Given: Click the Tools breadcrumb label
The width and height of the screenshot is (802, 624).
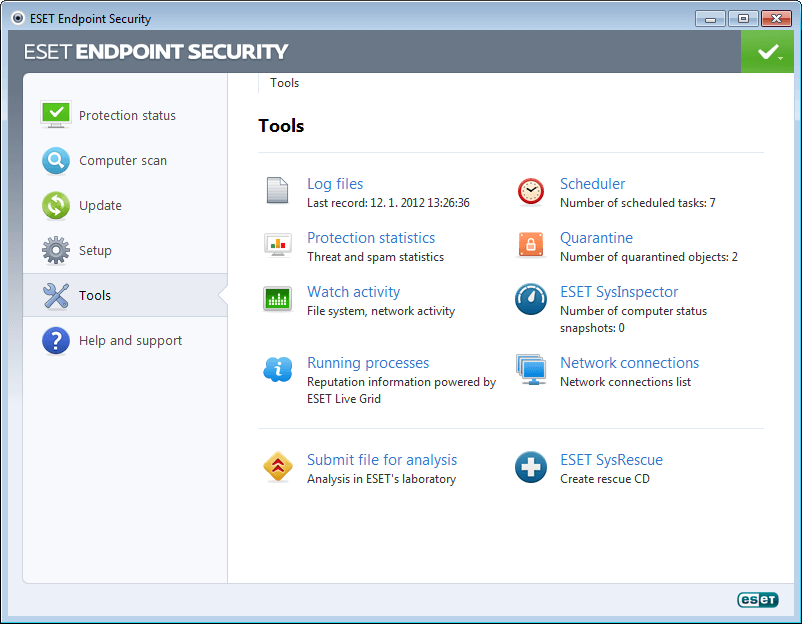Looking at the screenshot, I should pos(284,83).
